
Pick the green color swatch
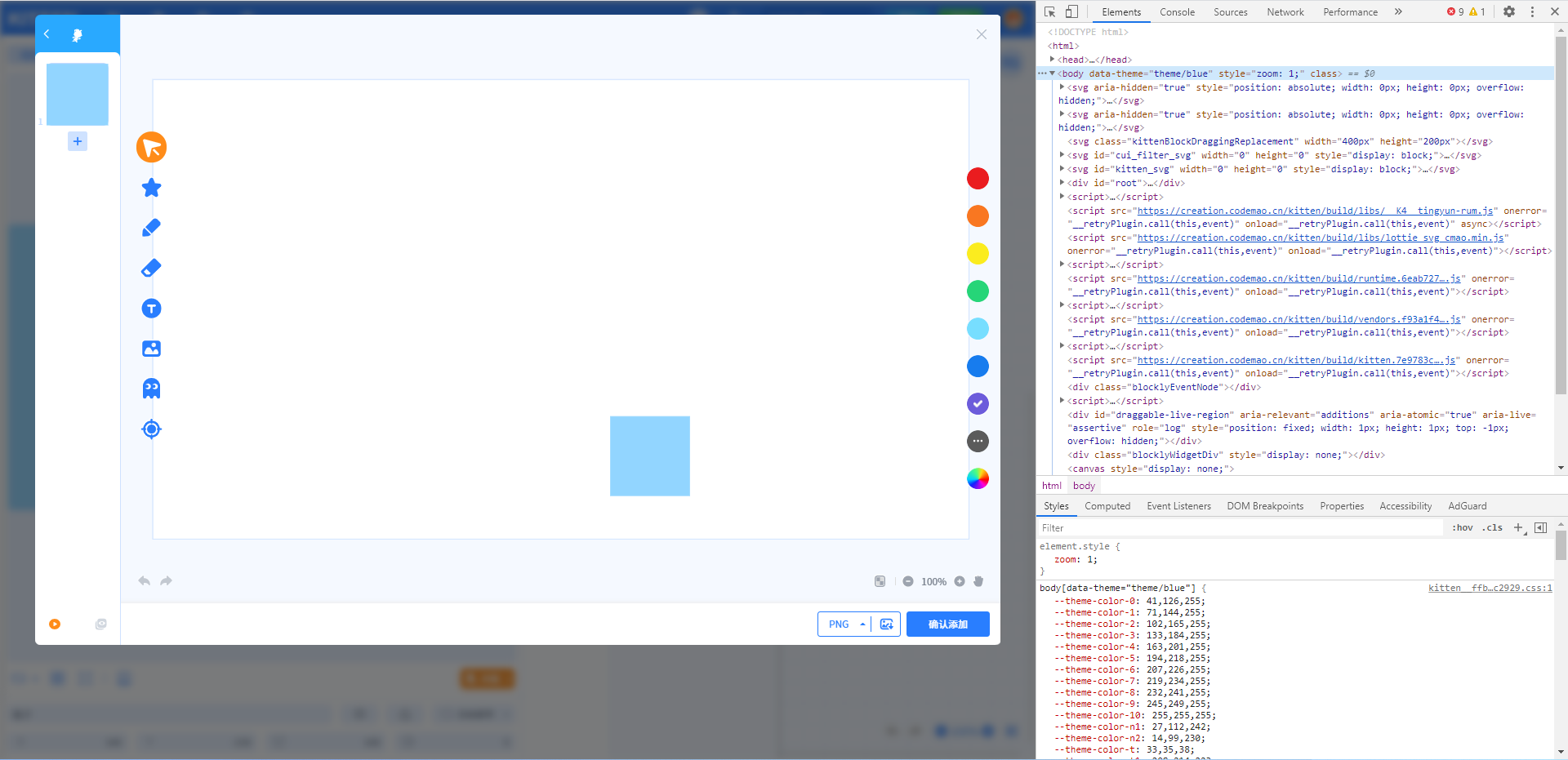point(978,291)
